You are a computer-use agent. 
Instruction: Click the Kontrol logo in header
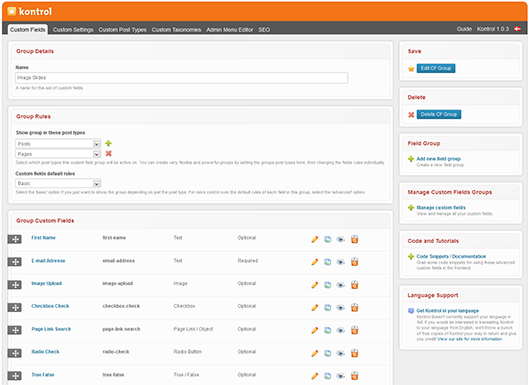30,11
